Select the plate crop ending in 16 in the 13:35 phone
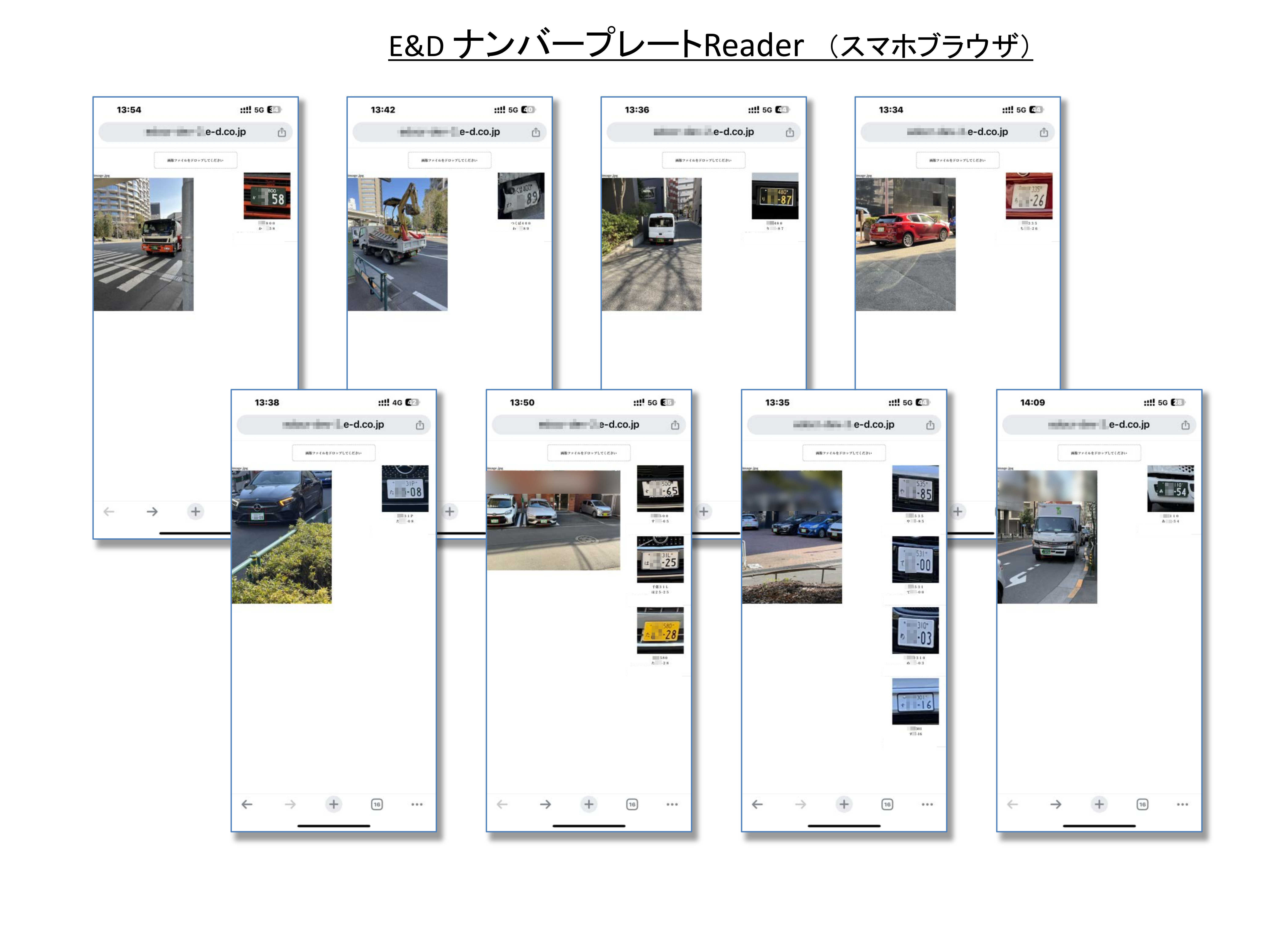The height and width of the screenshot is (952, 1270). click(915, 701)
